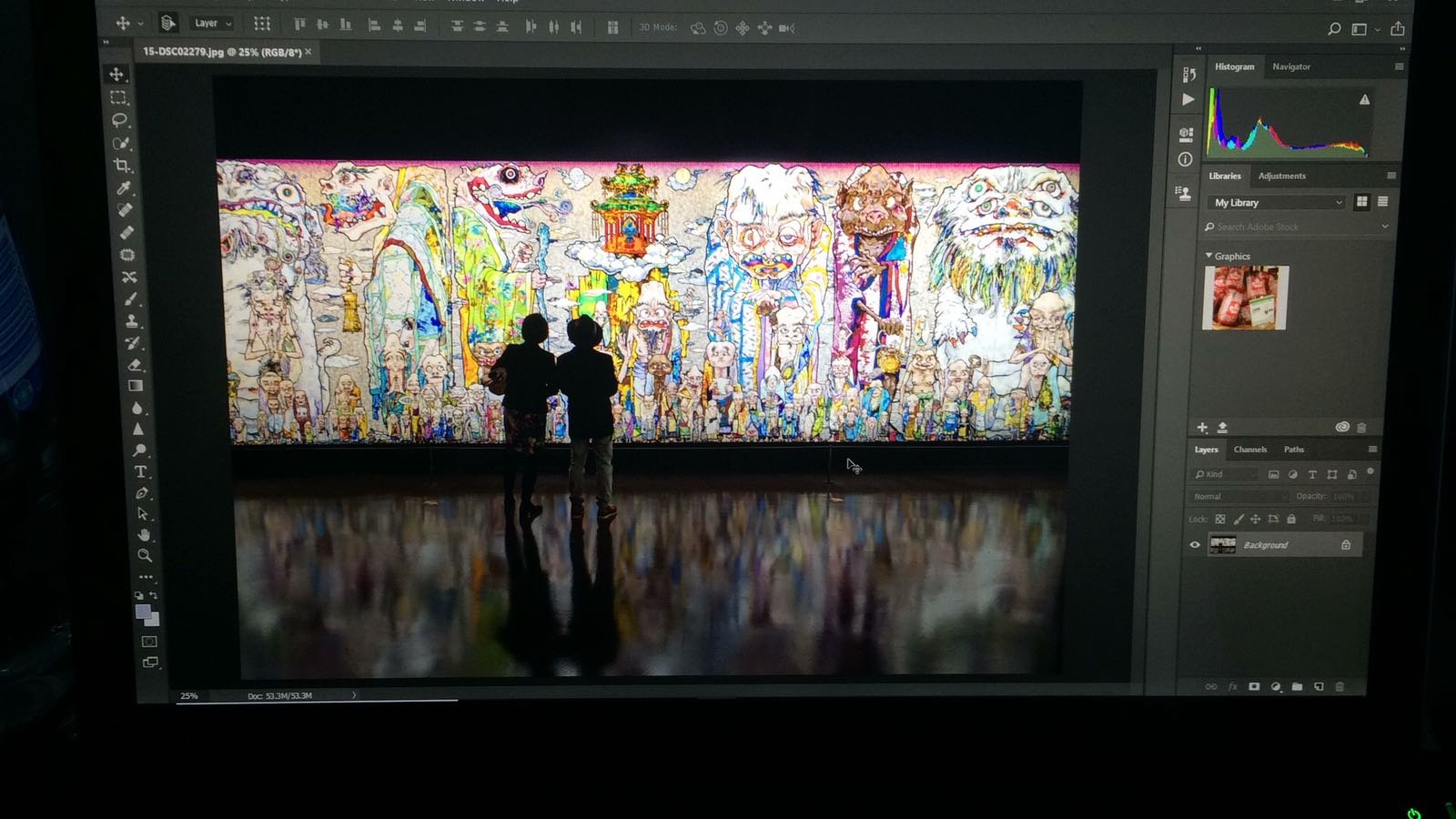Toggle Lock transparent pixels
Screen dimensions: 1456x819
(x=1220, y=520)
